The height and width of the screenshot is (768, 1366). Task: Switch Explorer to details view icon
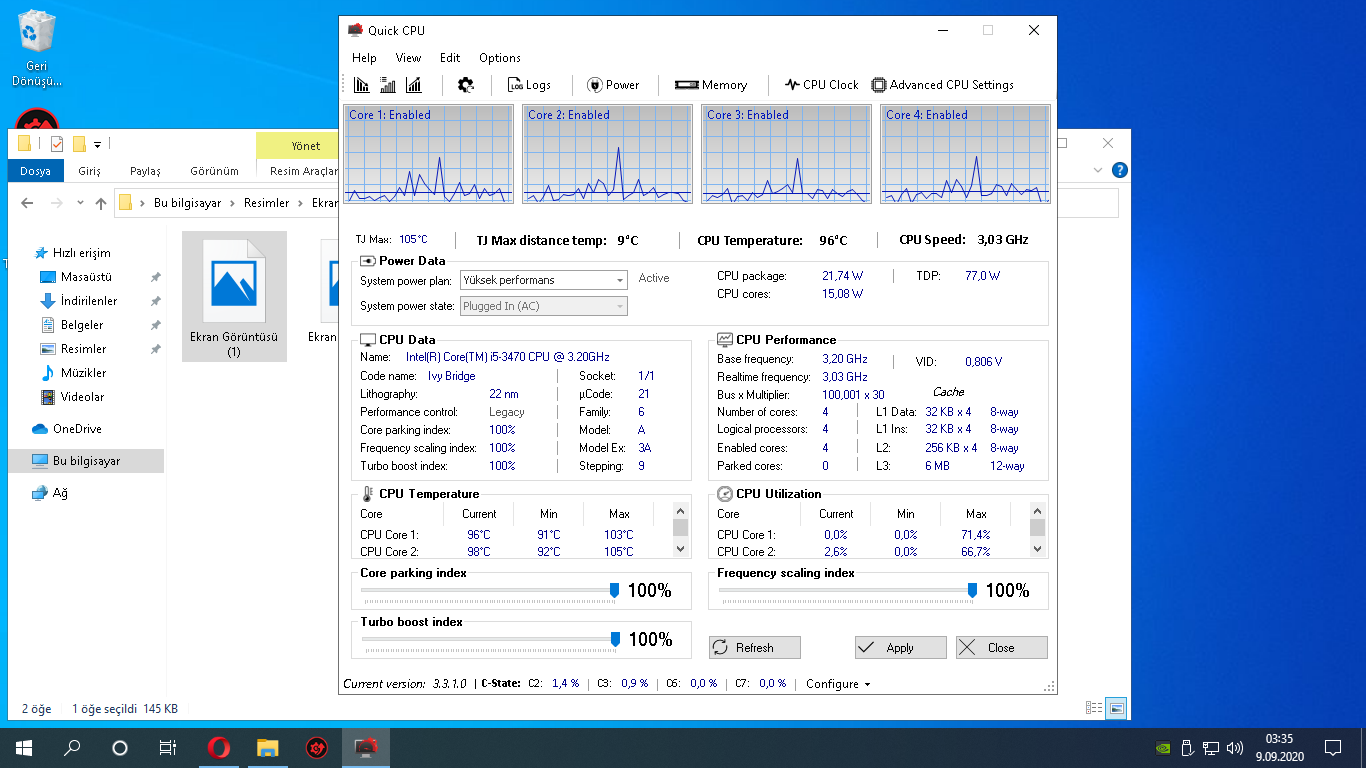pyautogui.click(x=1095, y=708)
